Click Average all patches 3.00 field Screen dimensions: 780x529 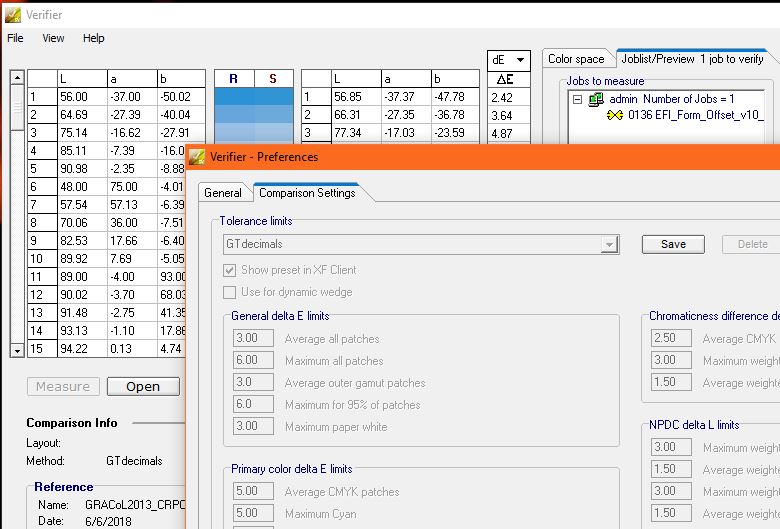coord(253,338)
